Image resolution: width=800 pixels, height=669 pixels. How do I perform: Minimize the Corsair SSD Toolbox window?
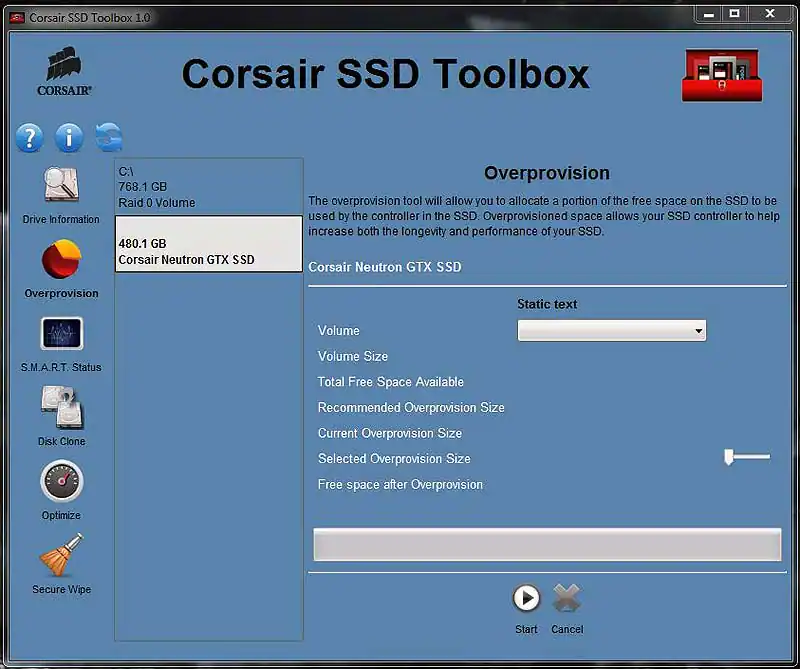click(709, 15)
